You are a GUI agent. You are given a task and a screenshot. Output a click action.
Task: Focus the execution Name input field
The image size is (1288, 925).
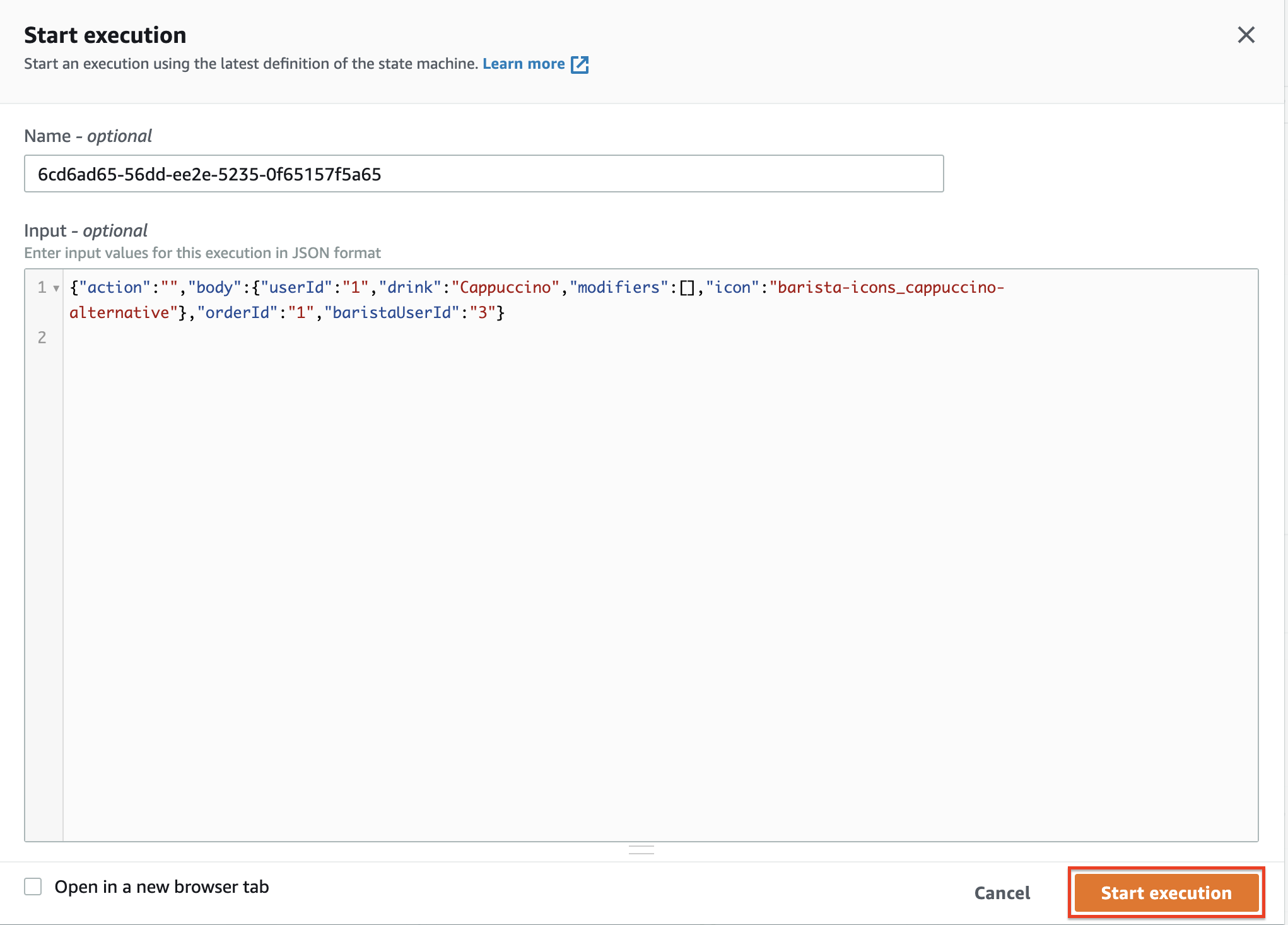484,174
